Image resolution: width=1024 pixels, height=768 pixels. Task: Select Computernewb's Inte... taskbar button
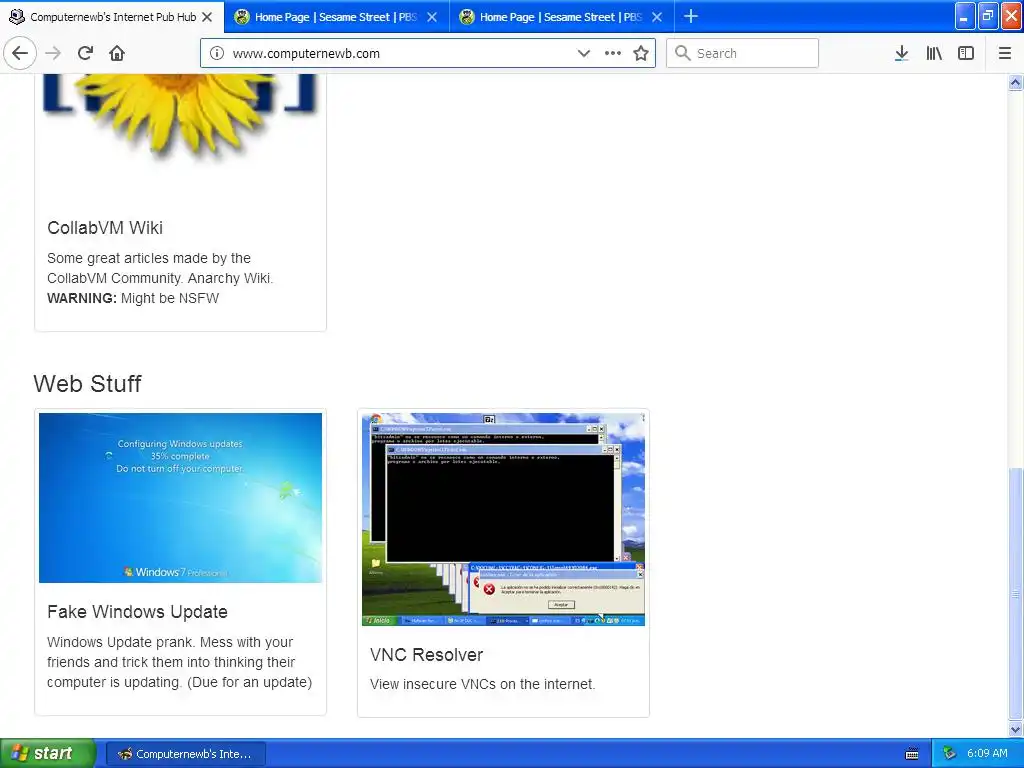(x=185, y=754)
